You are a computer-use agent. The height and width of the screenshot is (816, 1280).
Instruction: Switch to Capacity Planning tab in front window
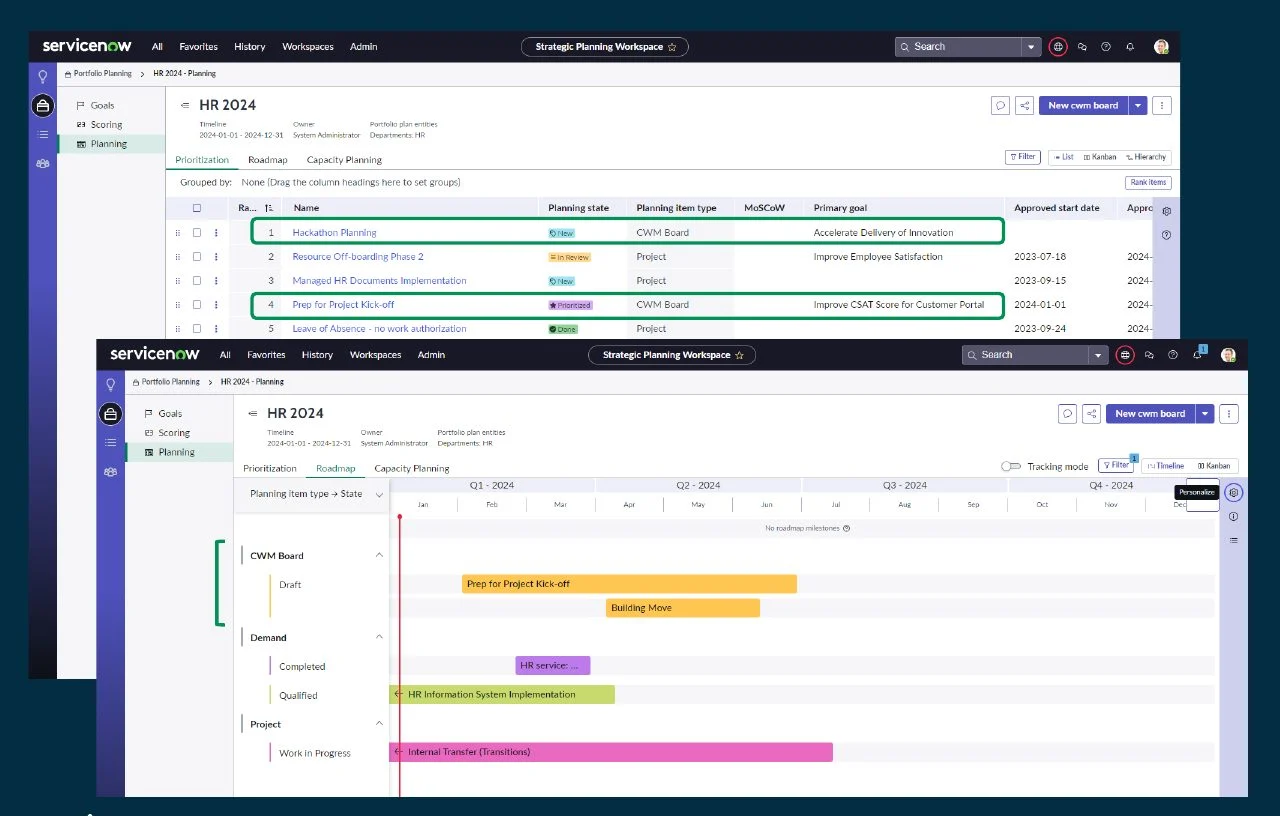412,468
